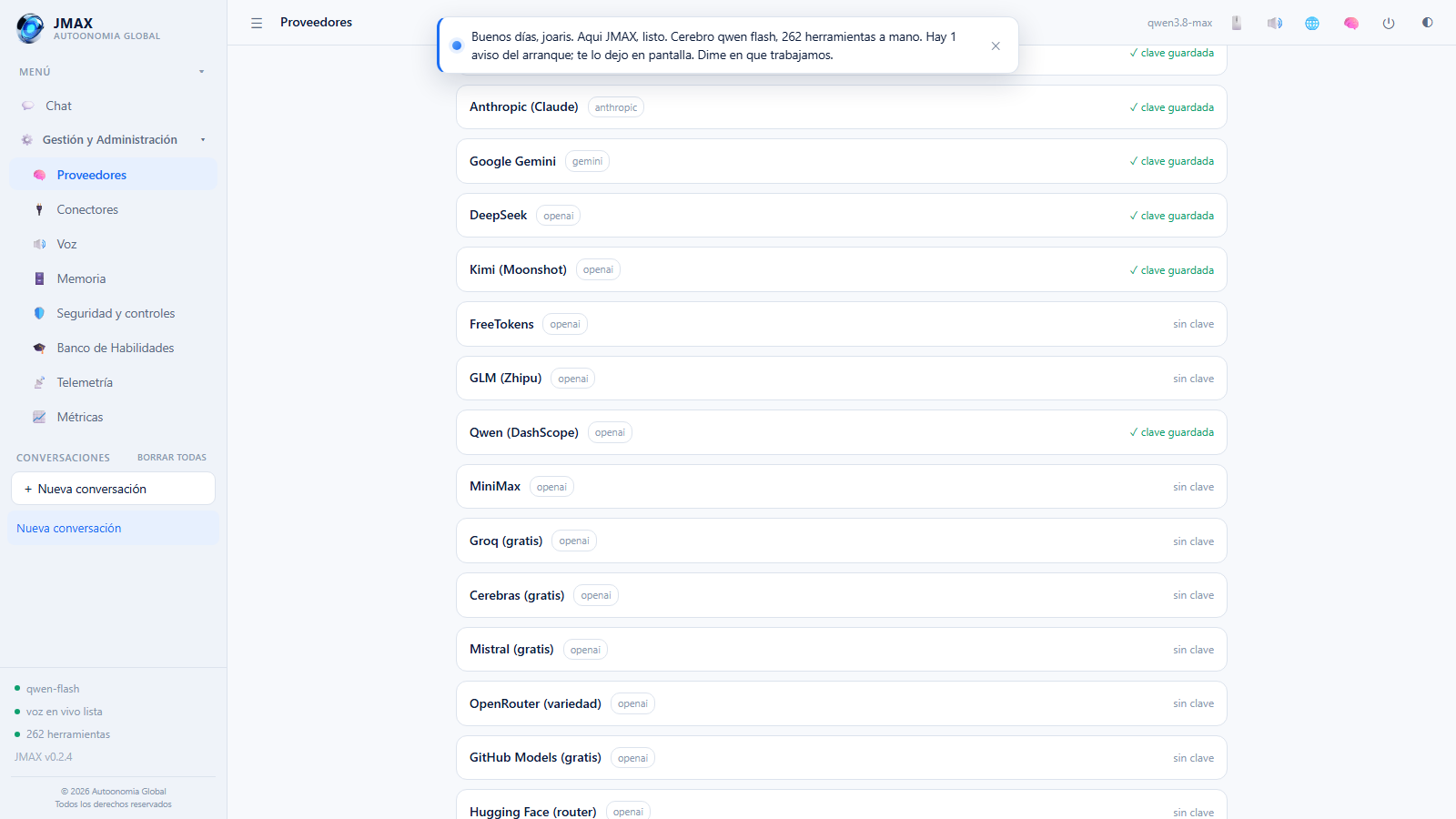The width and height of the screenshot is (1456, 819).
Task: Toggle dark mode with half-circle icon
Action: point(1427,23)
